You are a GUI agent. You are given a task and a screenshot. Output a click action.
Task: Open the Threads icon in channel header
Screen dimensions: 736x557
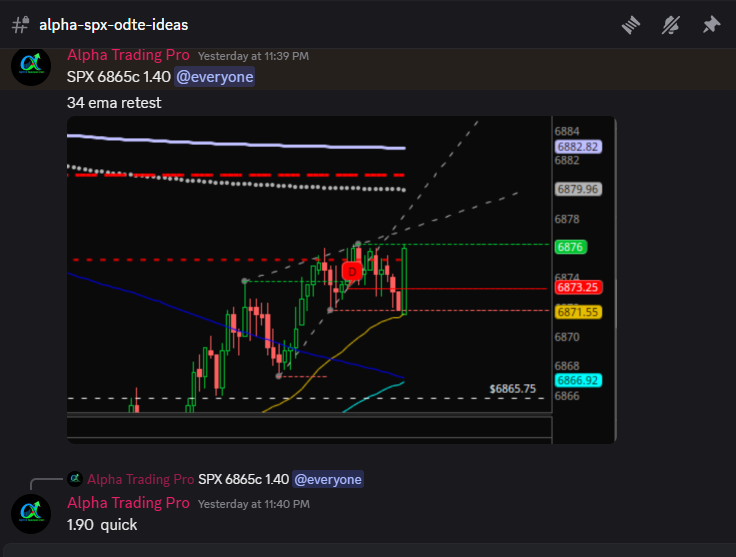point(631,25)
